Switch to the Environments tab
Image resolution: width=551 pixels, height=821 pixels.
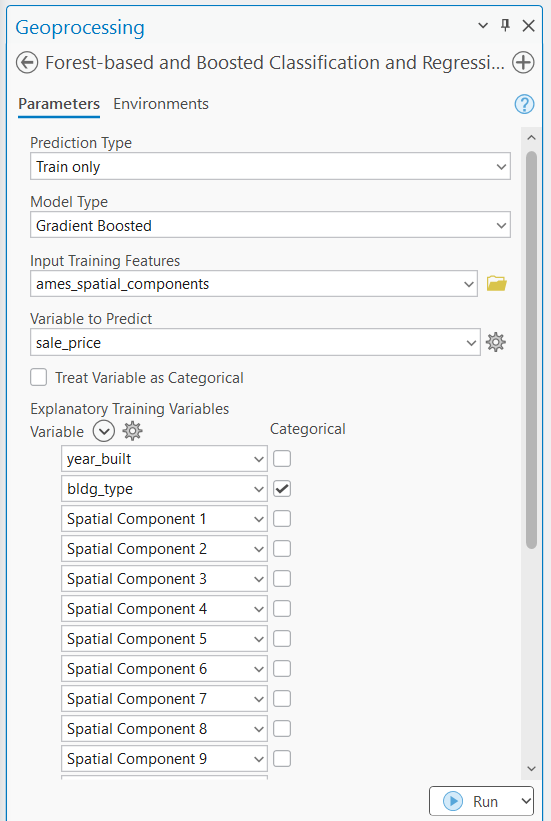[161, 104]
